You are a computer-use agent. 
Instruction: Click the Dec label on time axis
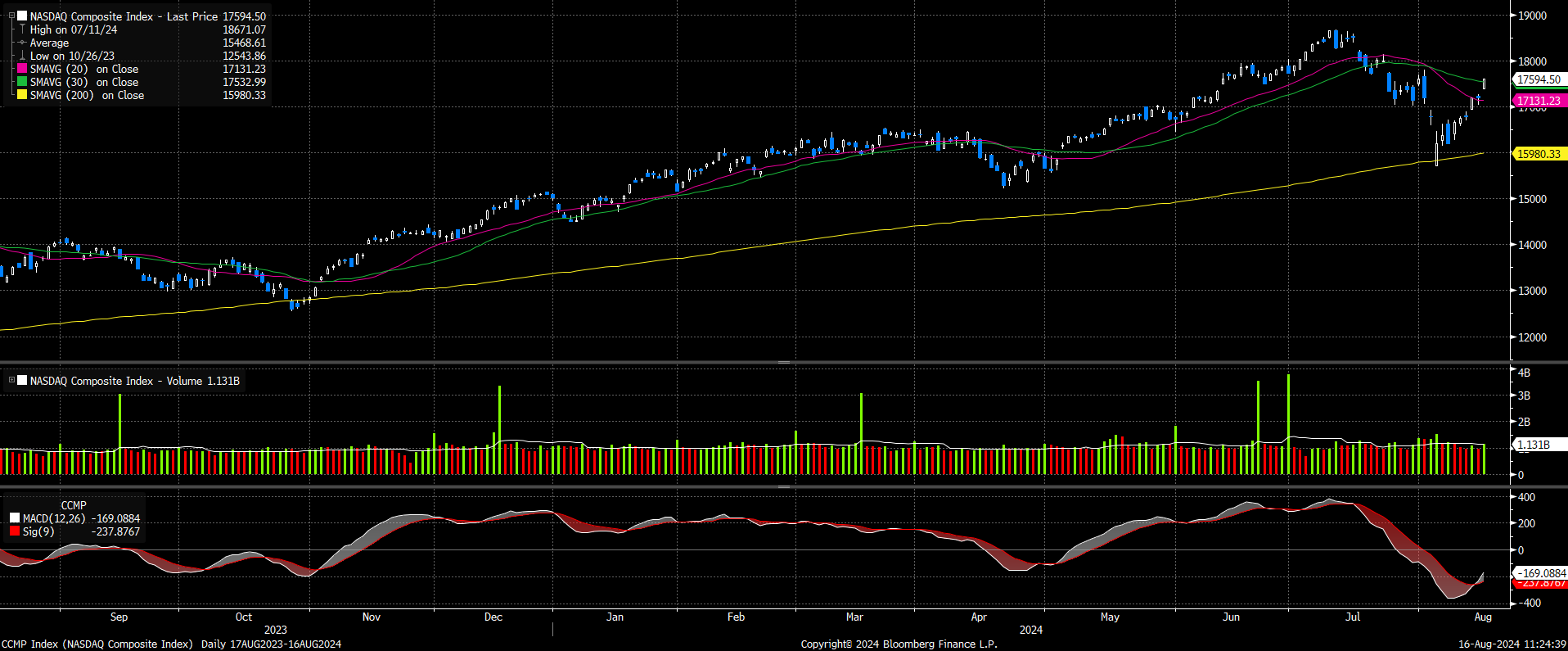point(493,617)
